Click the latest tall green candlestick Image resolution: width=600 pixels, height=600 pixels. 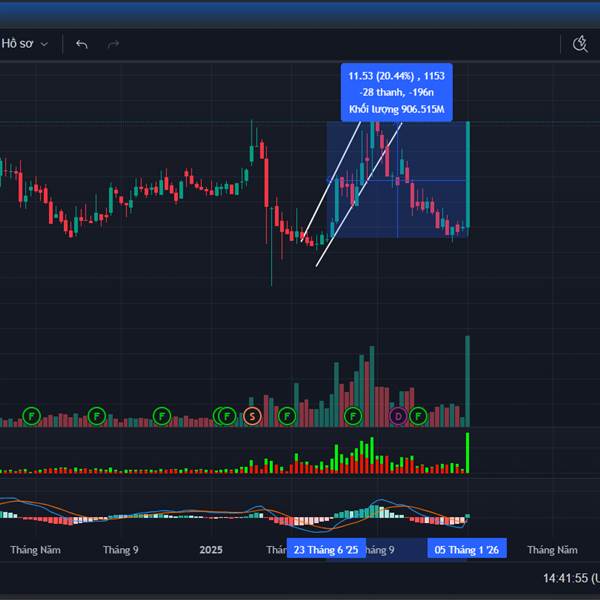click(468, 174)
